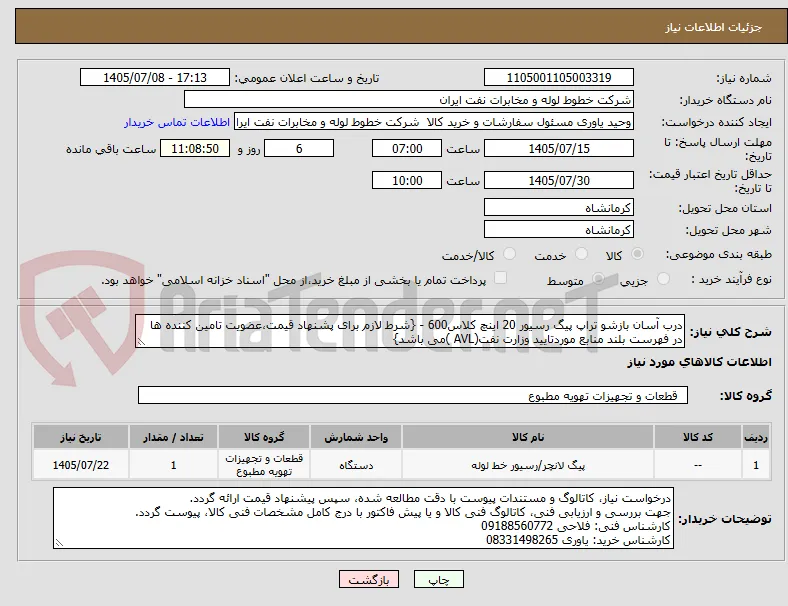Select the کالا radio button
Image resolution: width=788 pixels, height=606 pixels.
click(x=637, y=254)
